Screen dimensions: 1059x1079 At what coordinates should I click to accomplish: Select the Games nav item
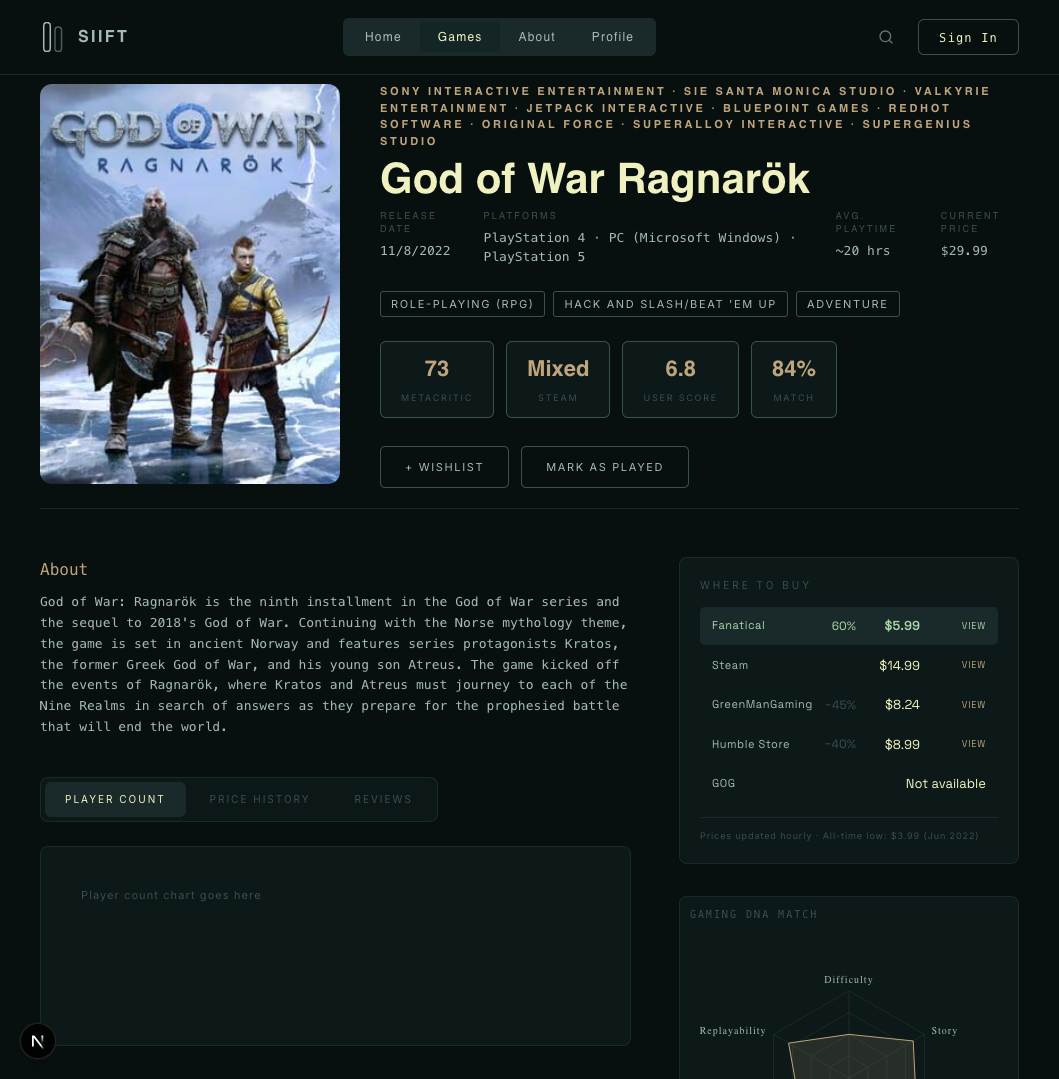coord(460,37)
